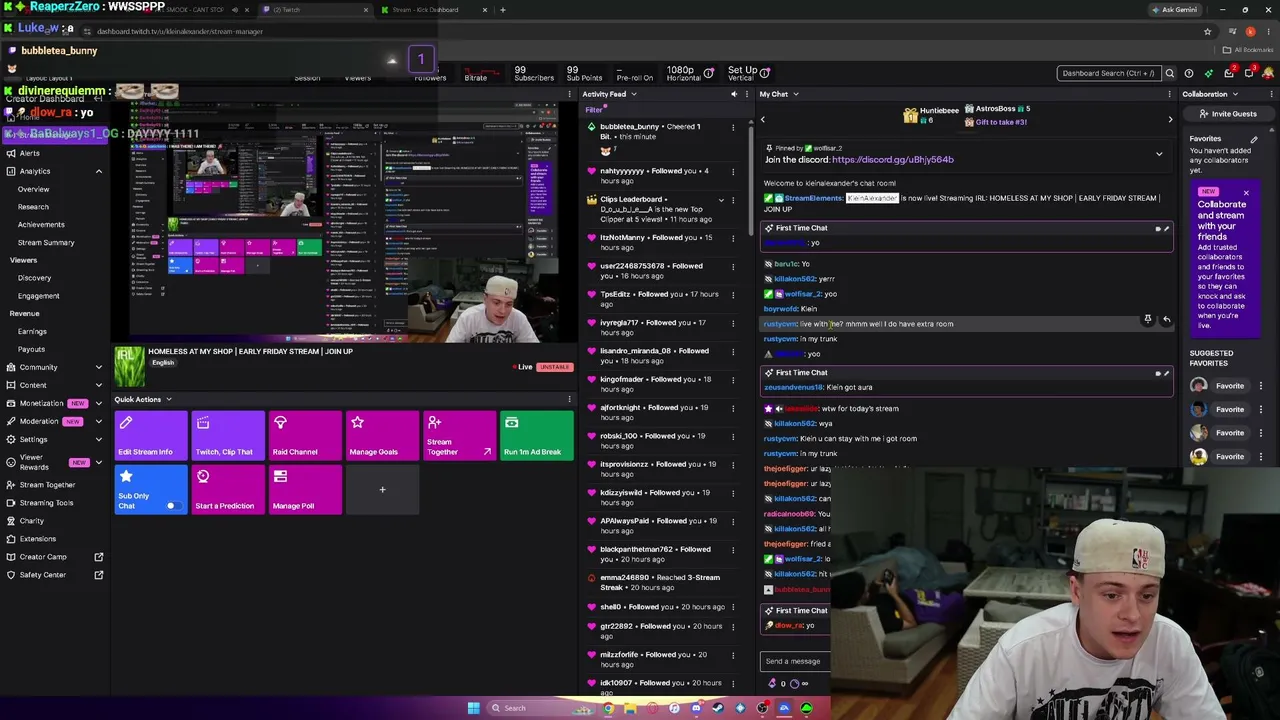Collapse the Analytics sidebar section

coord(98,171)
